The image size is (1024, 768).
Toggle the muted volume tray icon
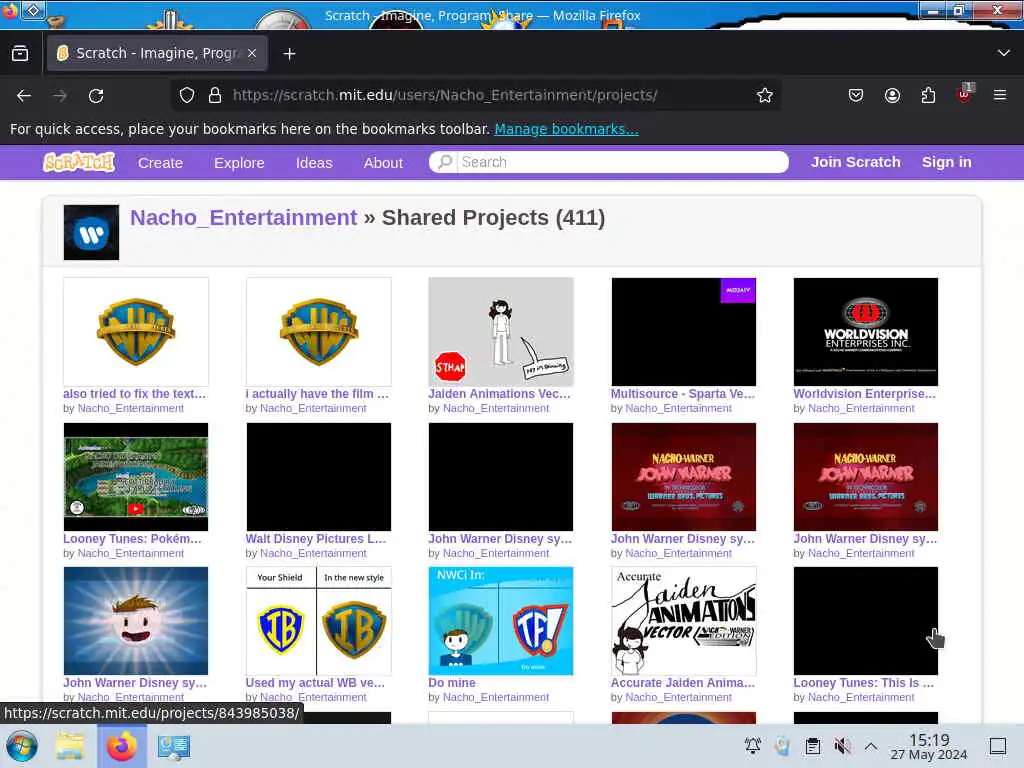tap(842, 745)
